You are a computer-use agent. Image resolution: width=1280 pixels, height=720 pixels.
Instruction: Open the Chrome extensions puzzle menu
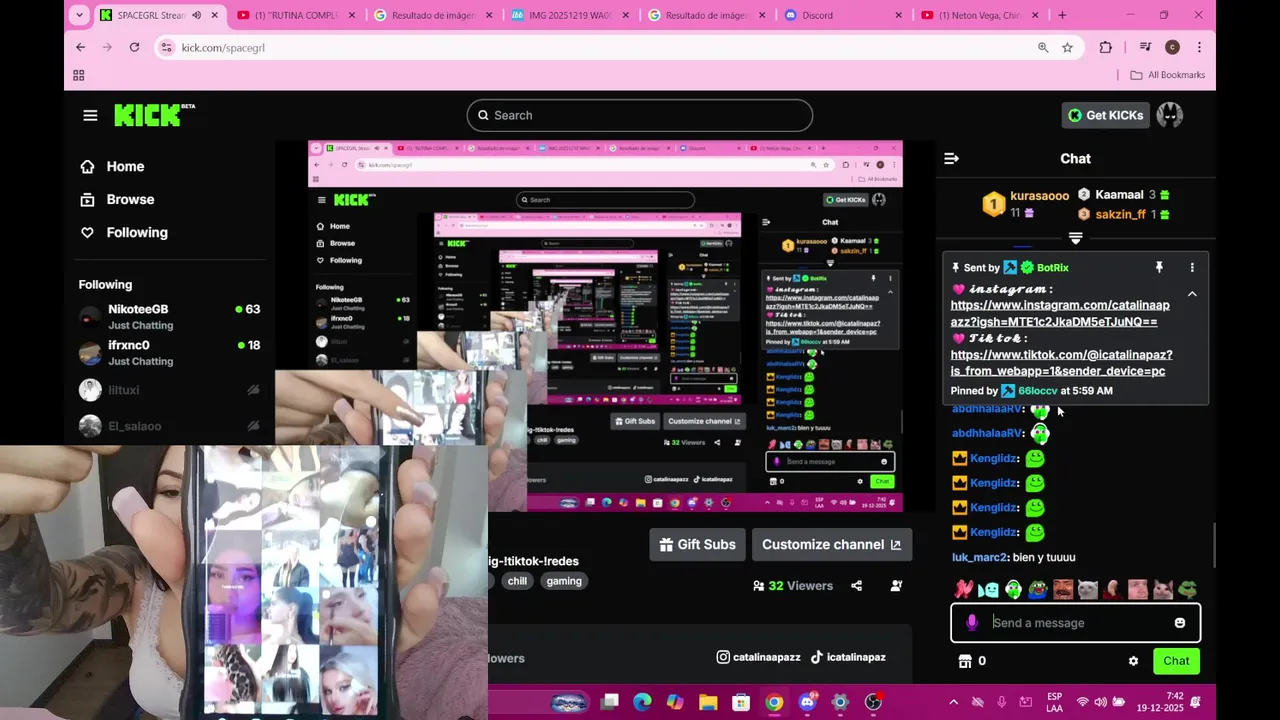1105,47
